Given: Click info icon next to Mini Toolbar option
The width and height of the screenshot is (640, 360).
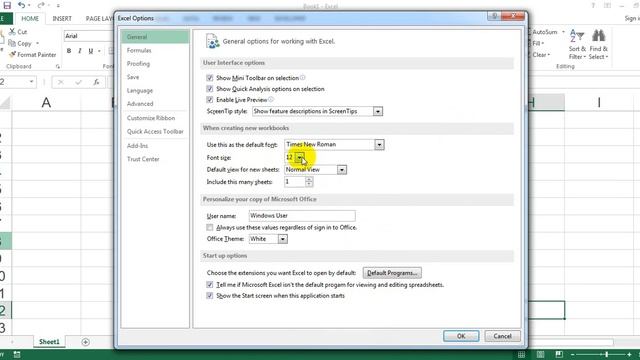Looking at the screenshot, I should 302,78.
